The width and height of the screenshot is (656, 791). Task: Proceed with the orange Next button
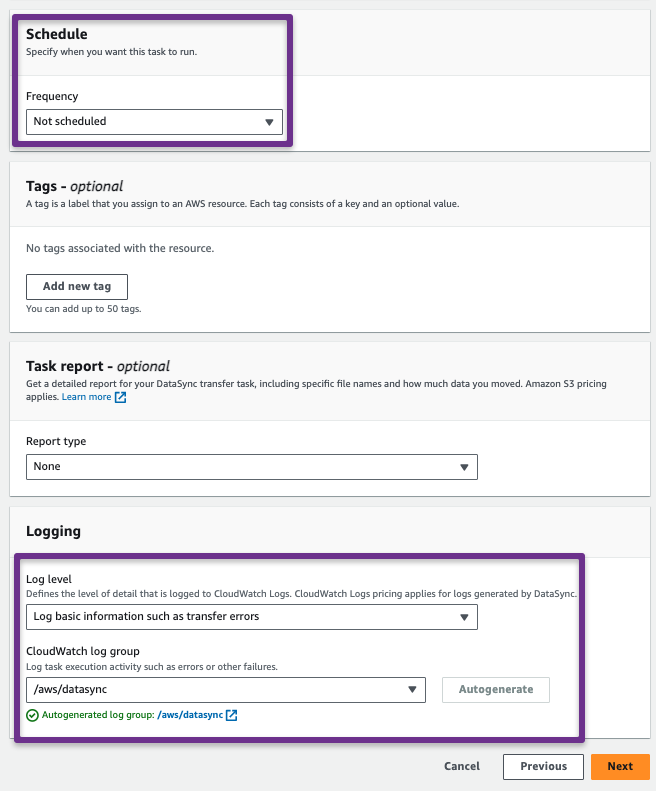tap(620, 767)
